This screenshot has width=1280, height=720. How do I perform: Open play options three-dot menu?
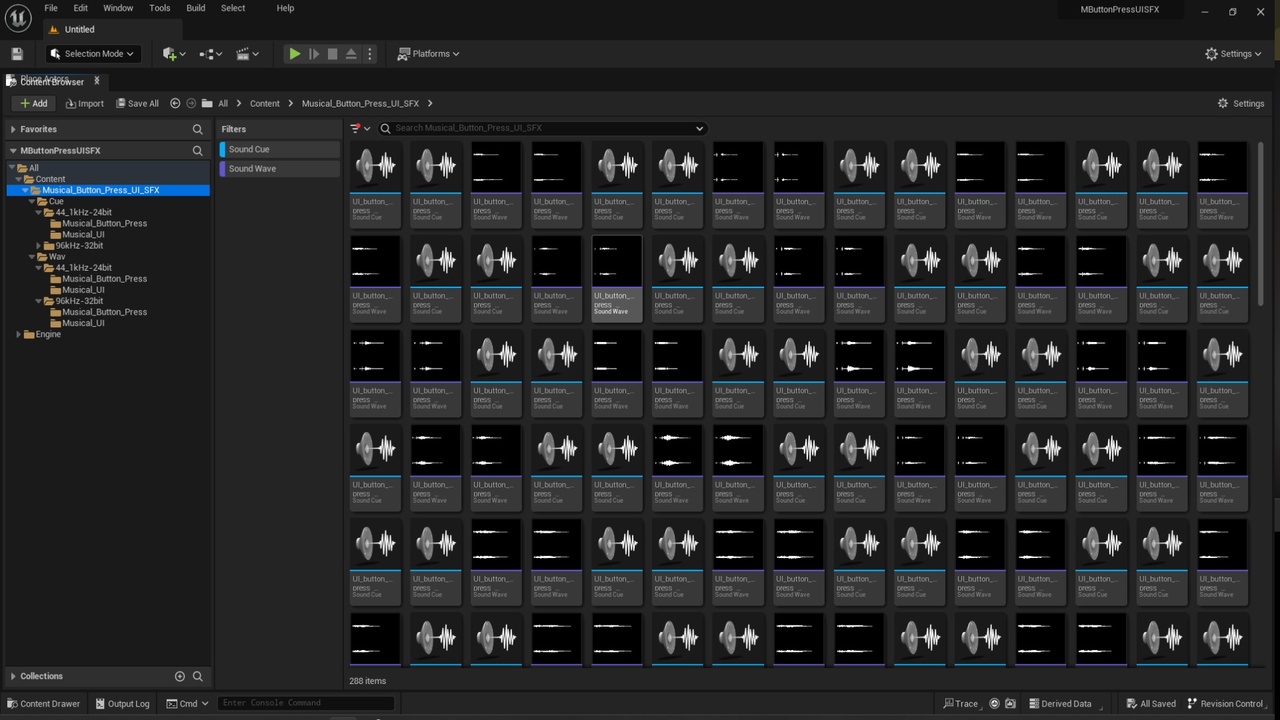(x=369, y=54)
